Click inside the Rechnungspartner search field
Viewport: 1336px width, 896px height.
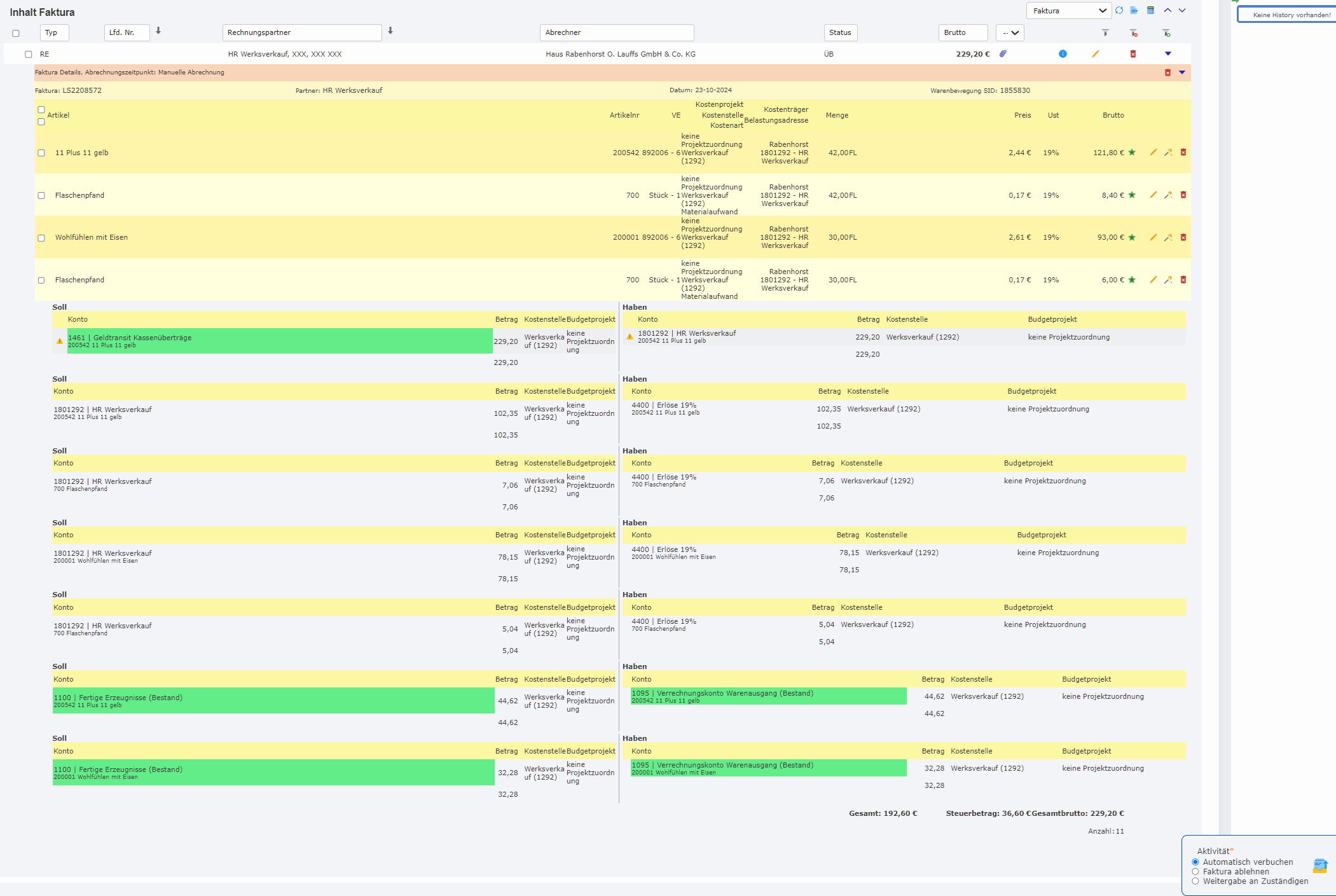point(301,32)
